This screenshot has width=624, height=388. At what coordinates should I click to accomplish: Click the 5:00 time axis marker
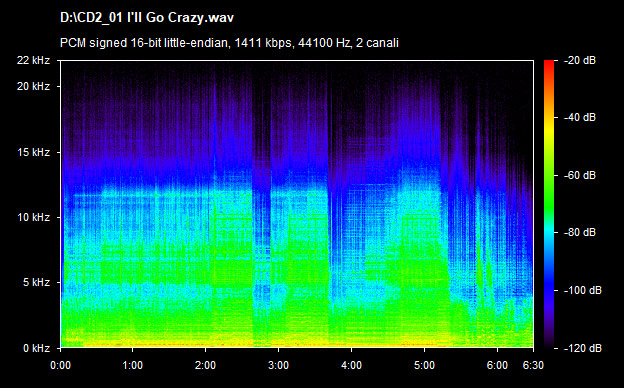click(x=424, y=365)
